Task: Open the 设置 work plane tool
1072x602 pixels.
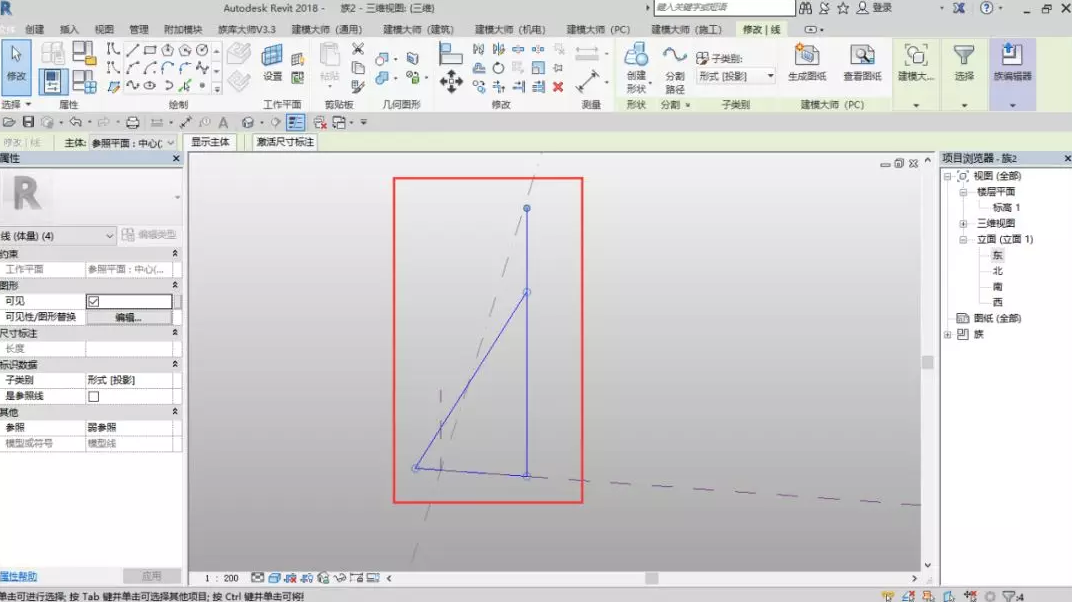Action: (272, 63)
